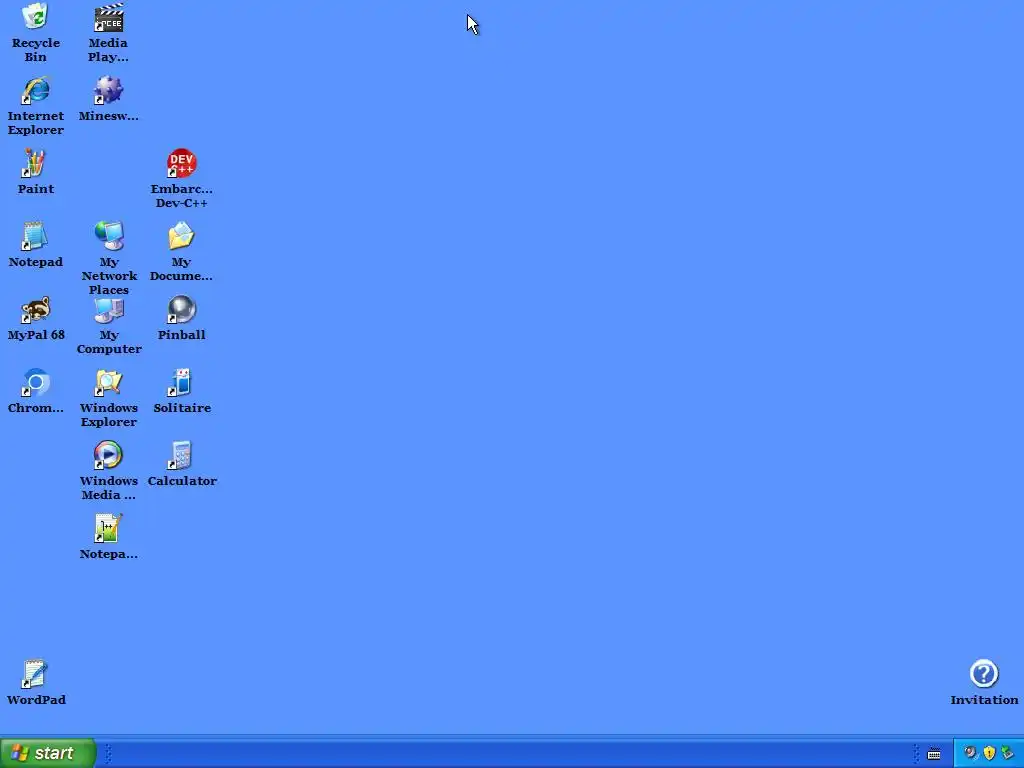Screen dimensions: 1024x768
Task: Select the My Computer icon
Action: click(108, 310)
